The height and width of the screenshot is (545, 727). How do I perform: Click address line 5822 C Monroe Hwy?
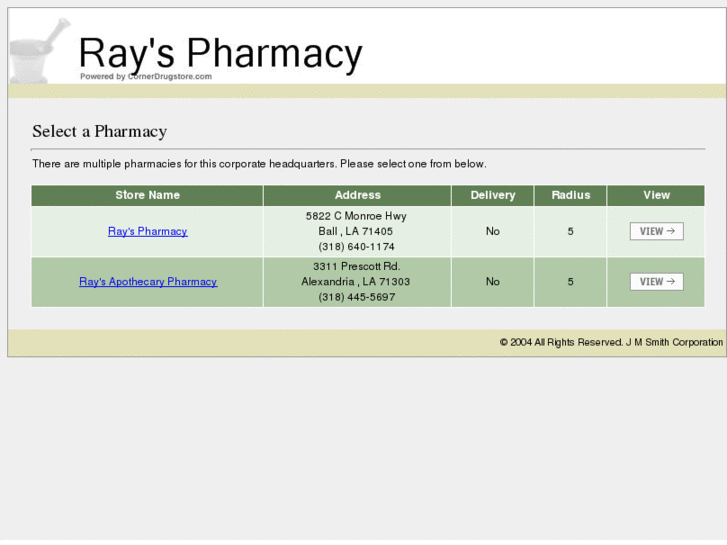tap(356, 216)
